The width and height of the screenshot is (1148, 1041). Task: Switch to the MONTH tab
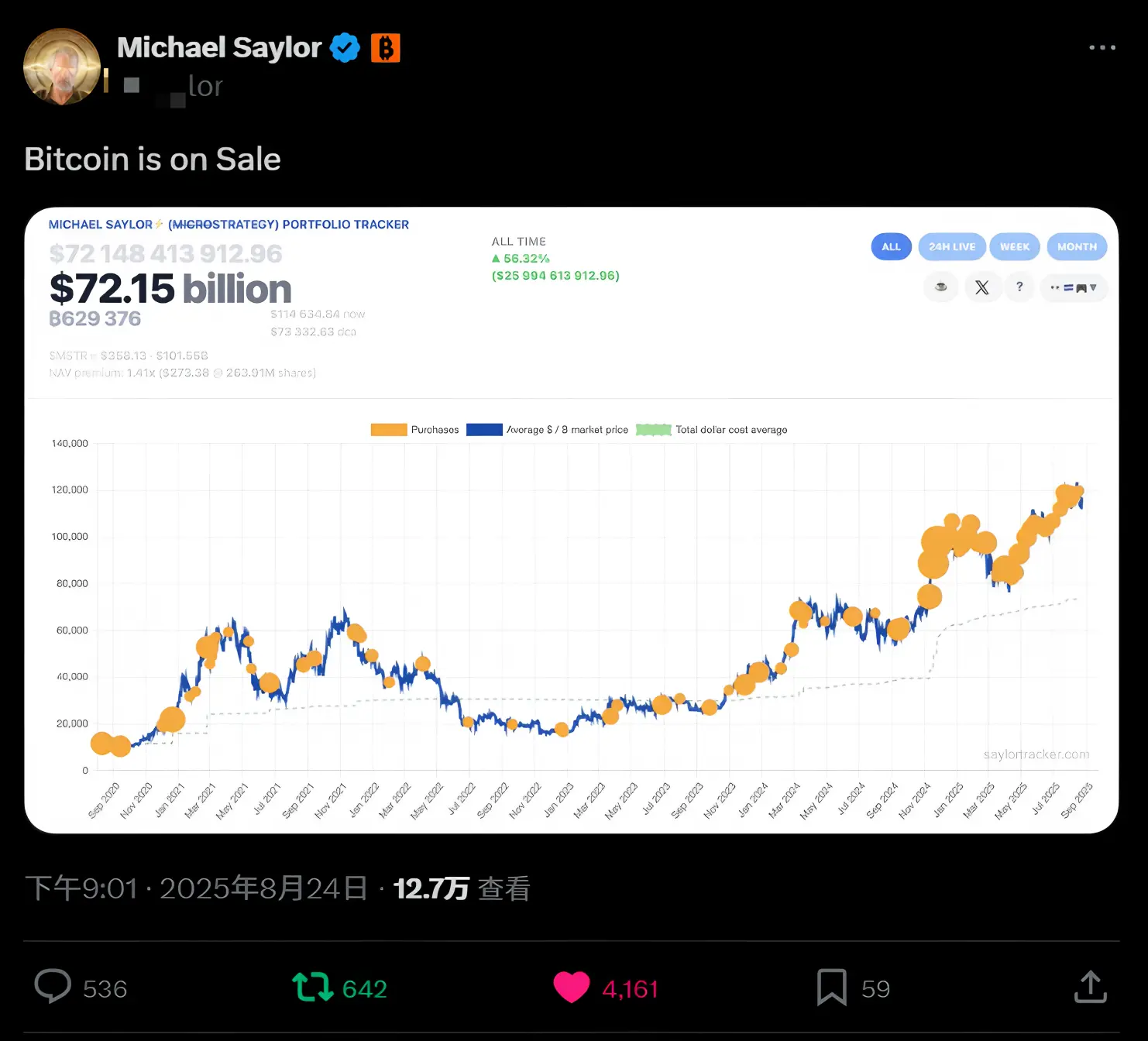(1077, 247)
